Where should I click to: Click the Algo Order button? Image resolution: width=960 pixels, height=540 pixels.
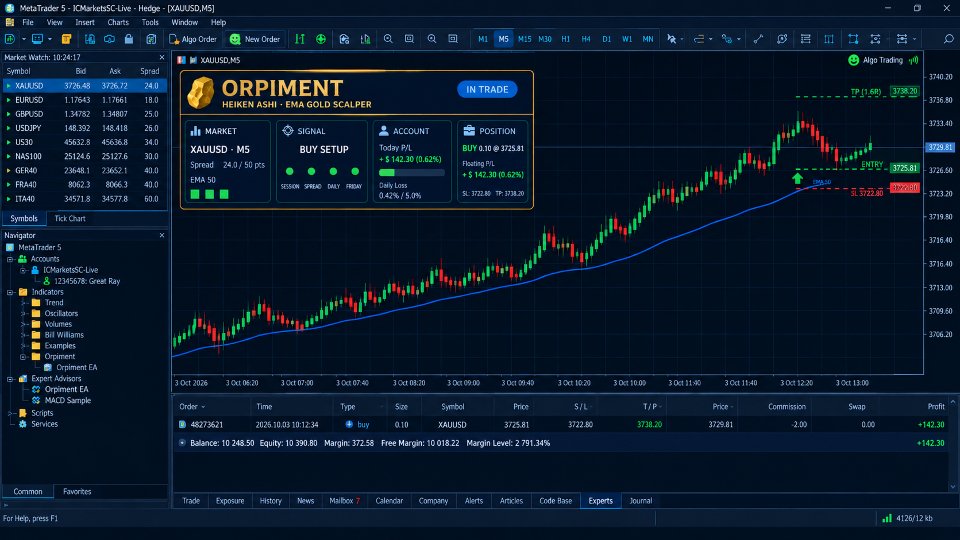(193, 39)
